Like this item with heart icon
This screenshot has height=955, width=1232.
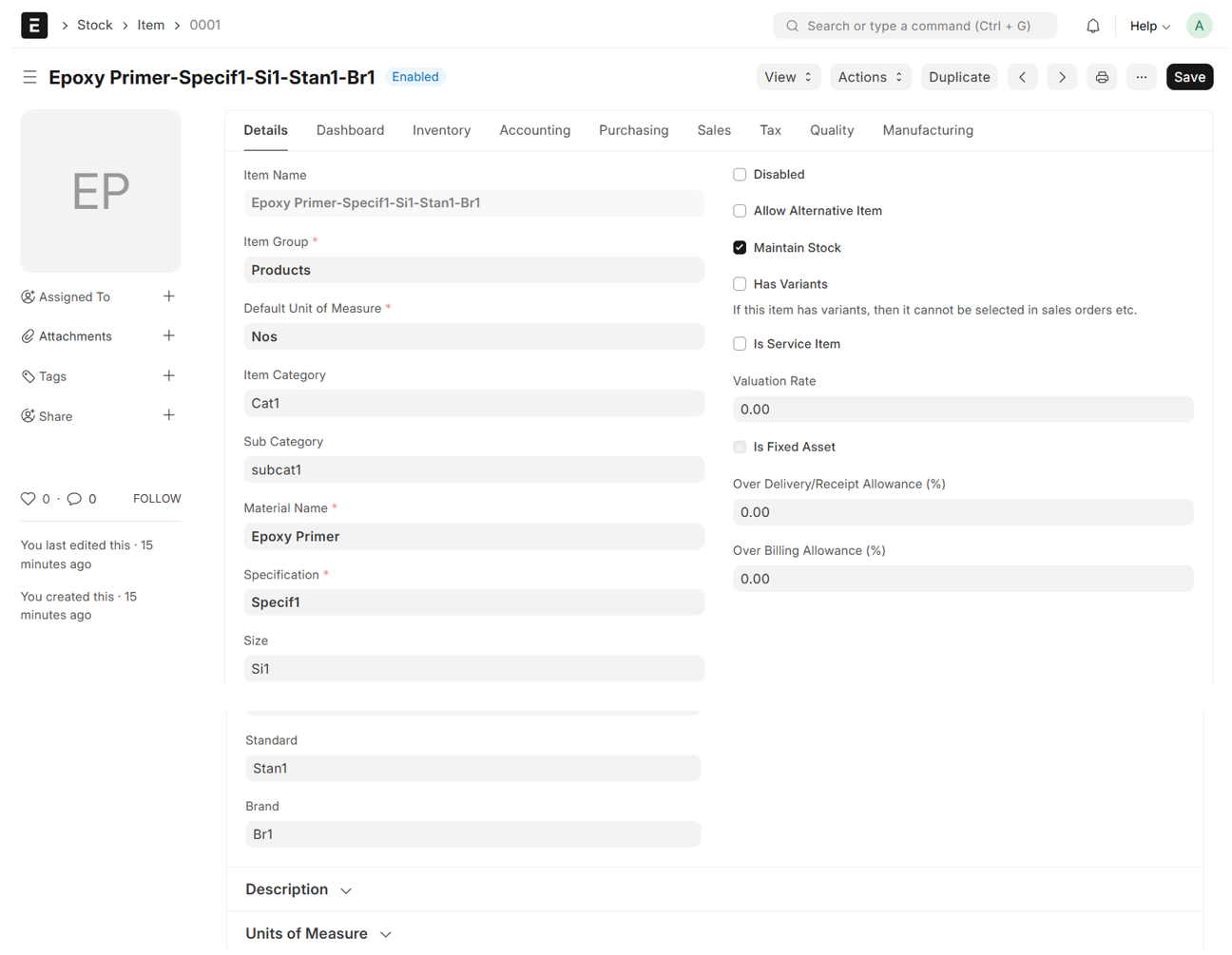[x=29, y=499]
